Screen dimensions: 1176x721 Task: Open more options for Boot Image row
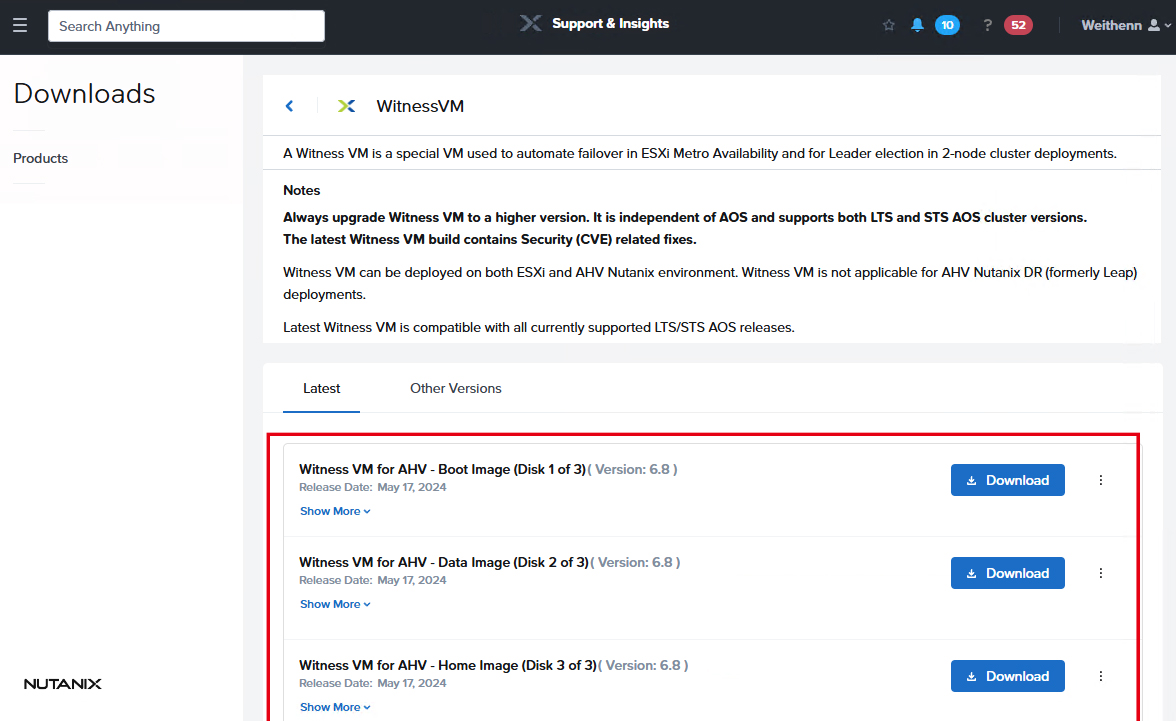click(x=1100, y=480)
